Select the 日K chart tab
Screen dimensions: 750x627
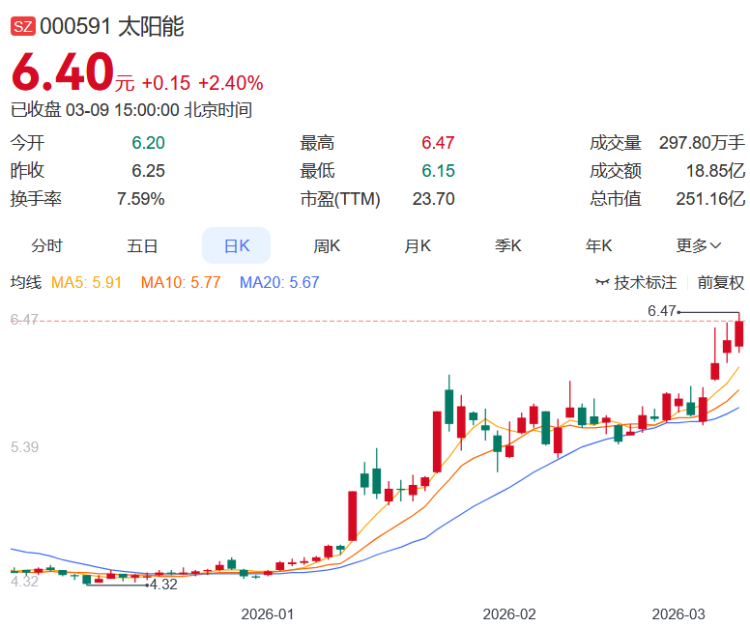click(x=236, y=246)
